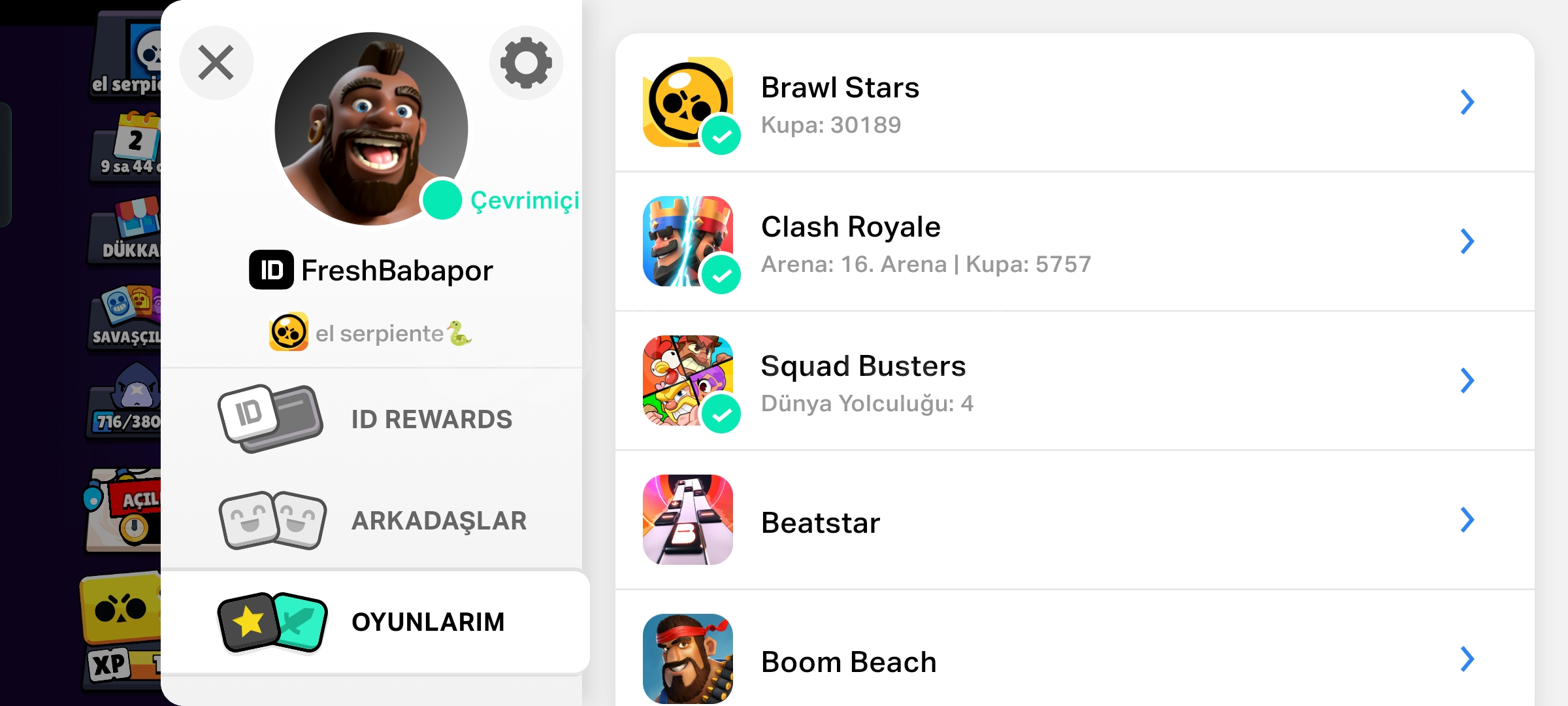The width and height of the screenshot is (1568, 706).
Task: Open the settings gear icon
Action: (x=526, y=63)
